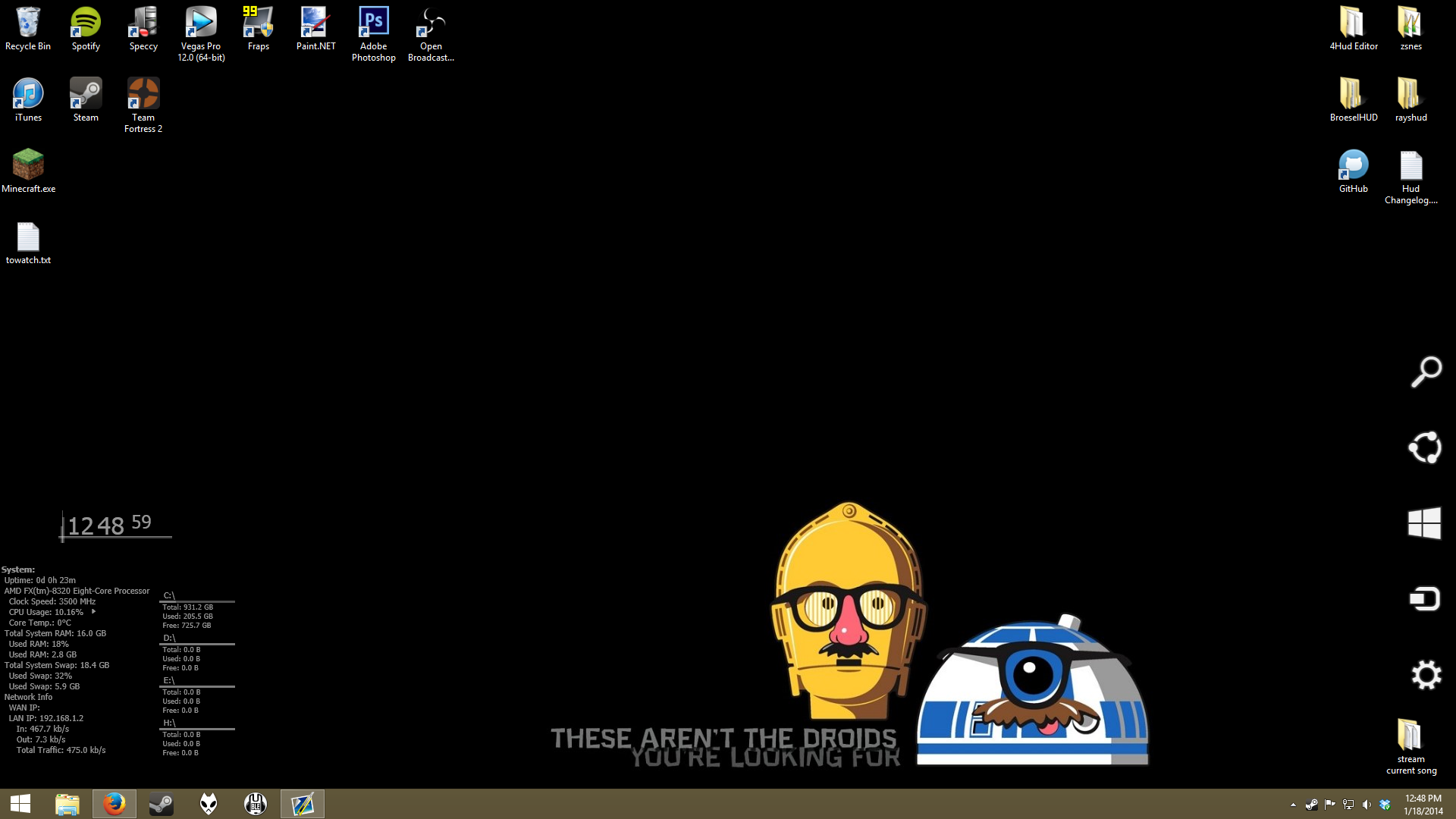
Task: Click the 'Clock Speed: 3500 MHz' line
Action: pyautogui.click(x=52, y=601)
